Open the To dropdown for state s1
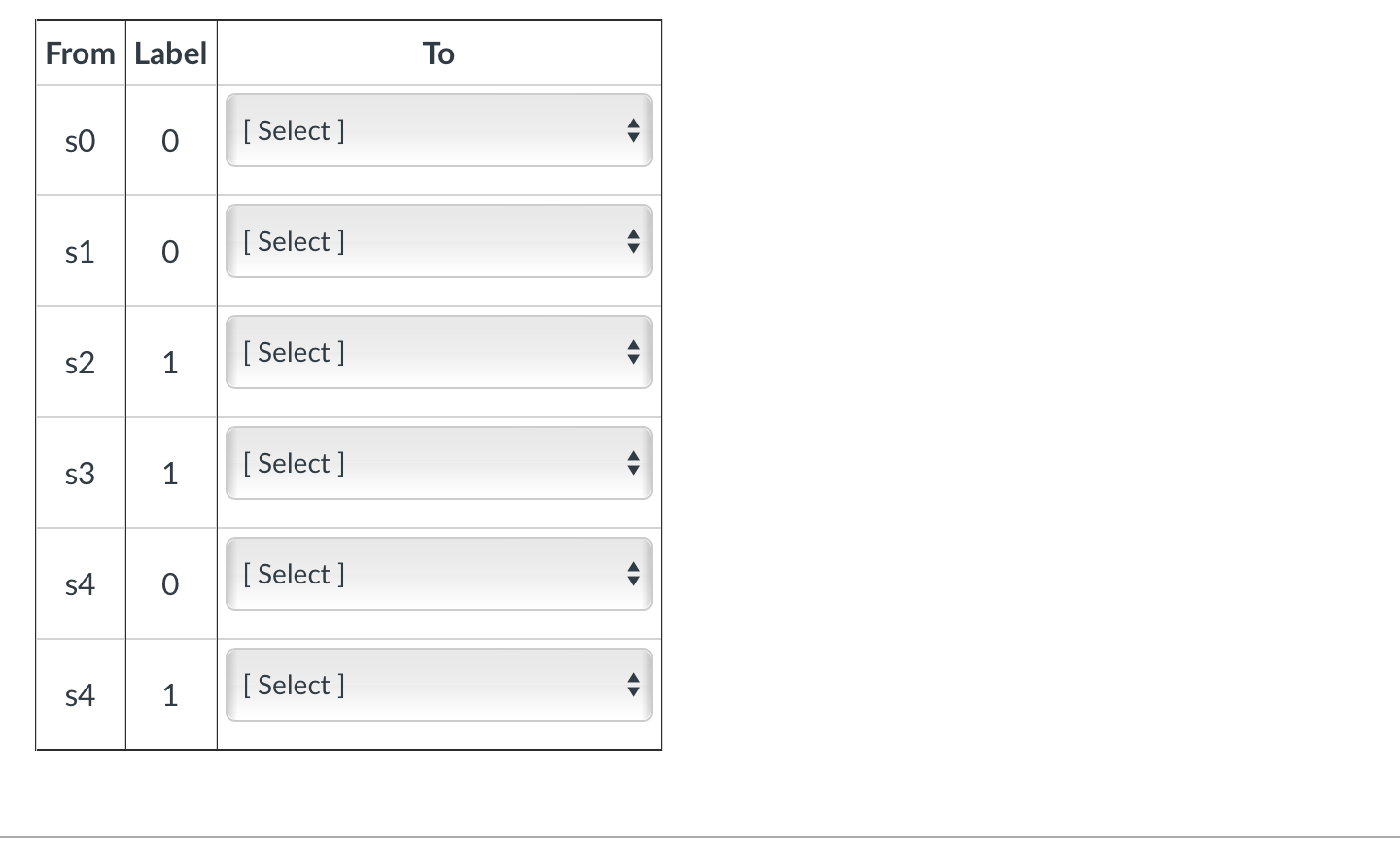The image size is (1400, 848). 438,241
